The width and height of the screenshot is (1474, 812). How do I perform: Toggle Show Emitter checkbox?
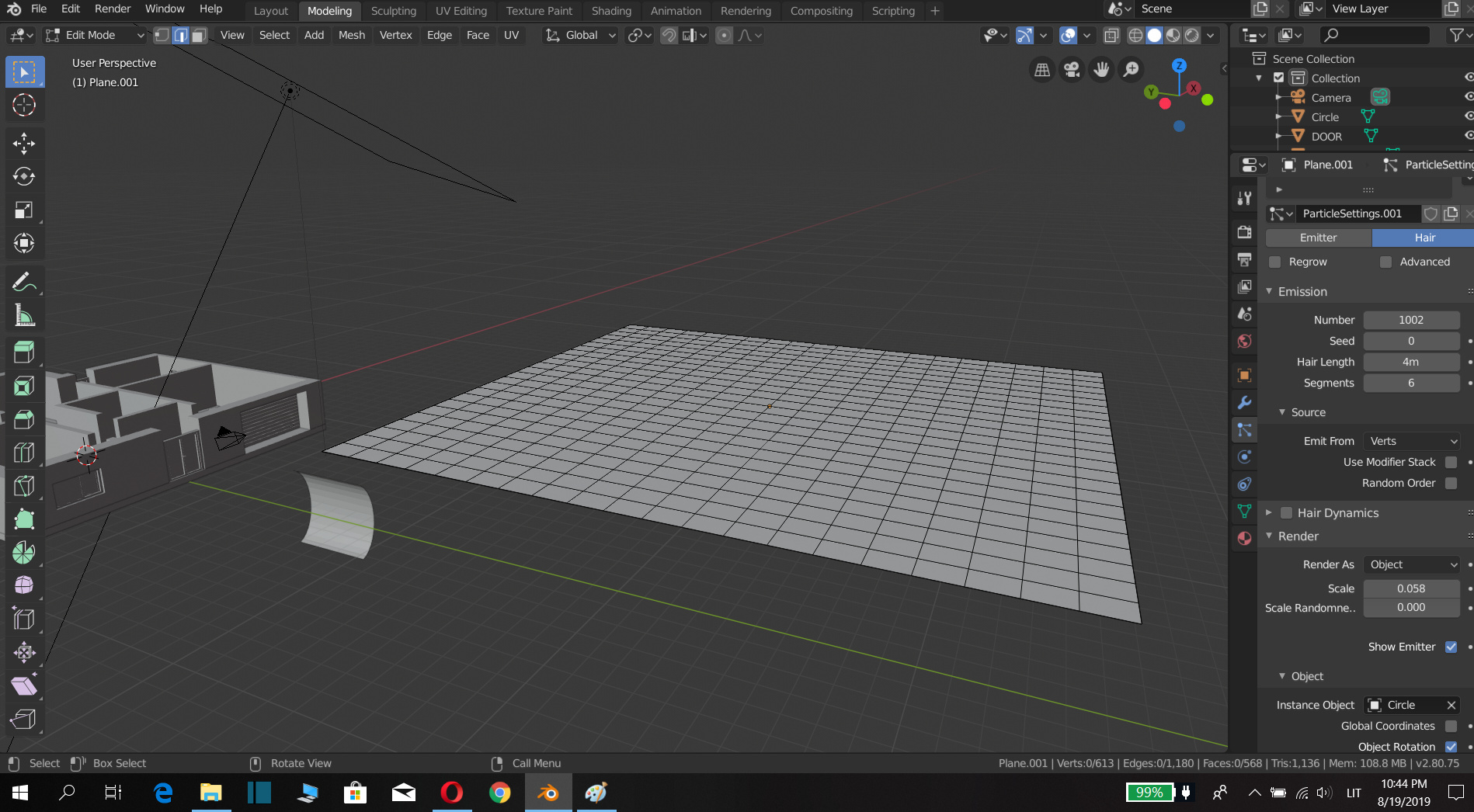1451,647
